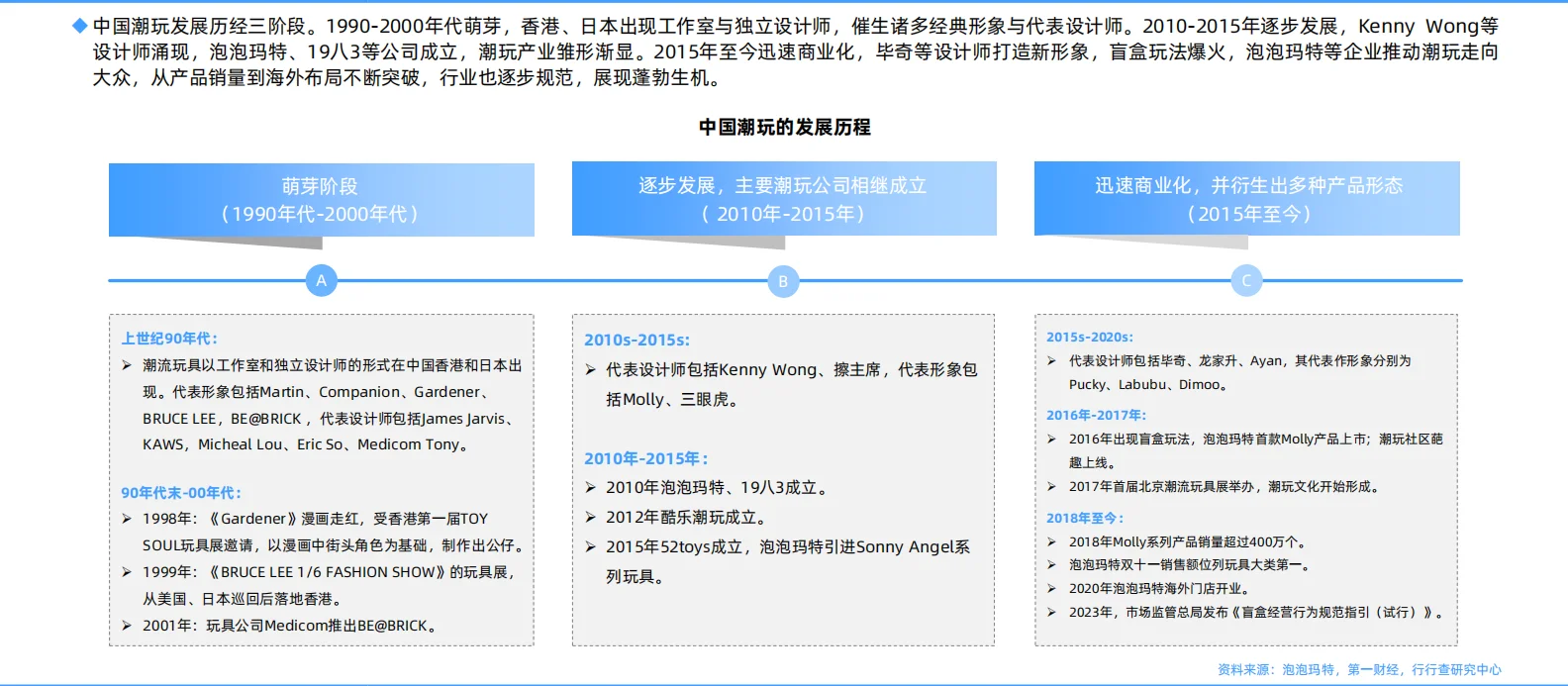The image size is (1568, 686).
Task: Click the line 2001年:玩具公司Medicom推出BE@BRICK
Action: click(291, 626)
